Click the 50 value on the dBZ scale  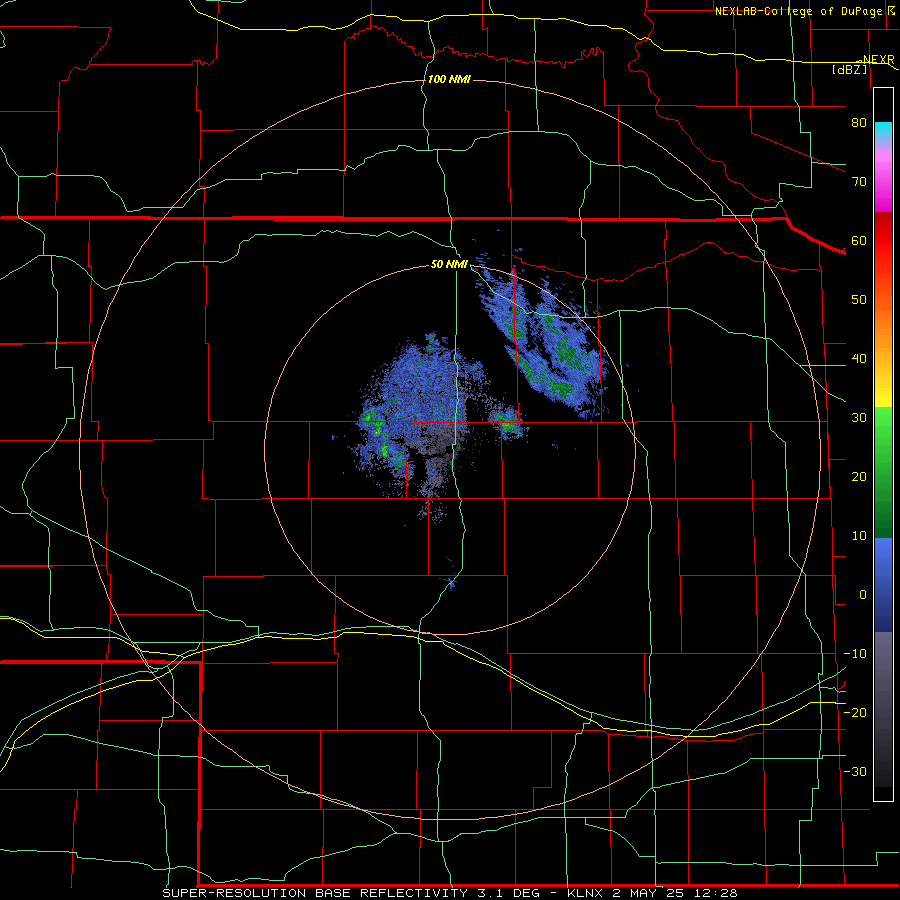859,300
